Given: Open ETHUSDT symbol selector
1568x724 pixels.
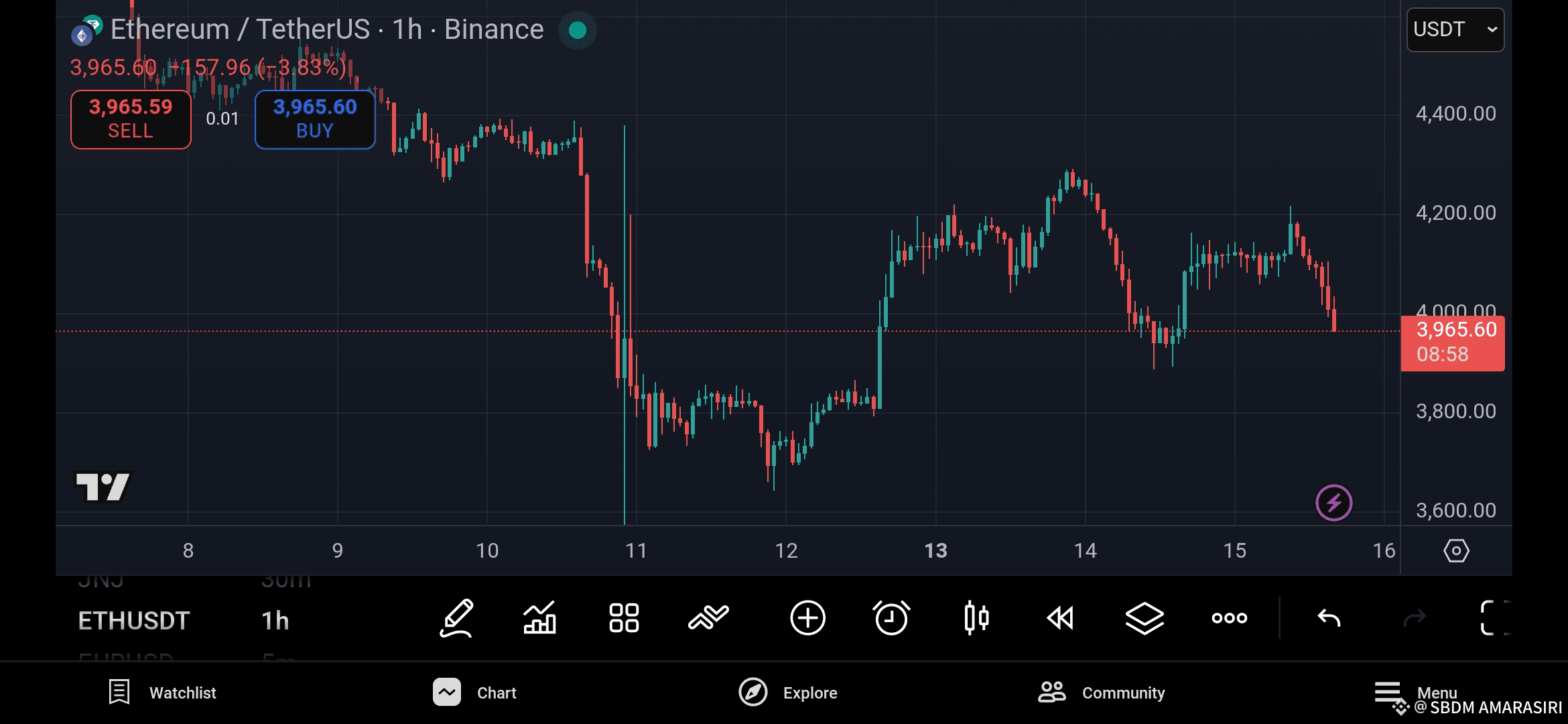Looking at the screenshot, I should [134, 621].
